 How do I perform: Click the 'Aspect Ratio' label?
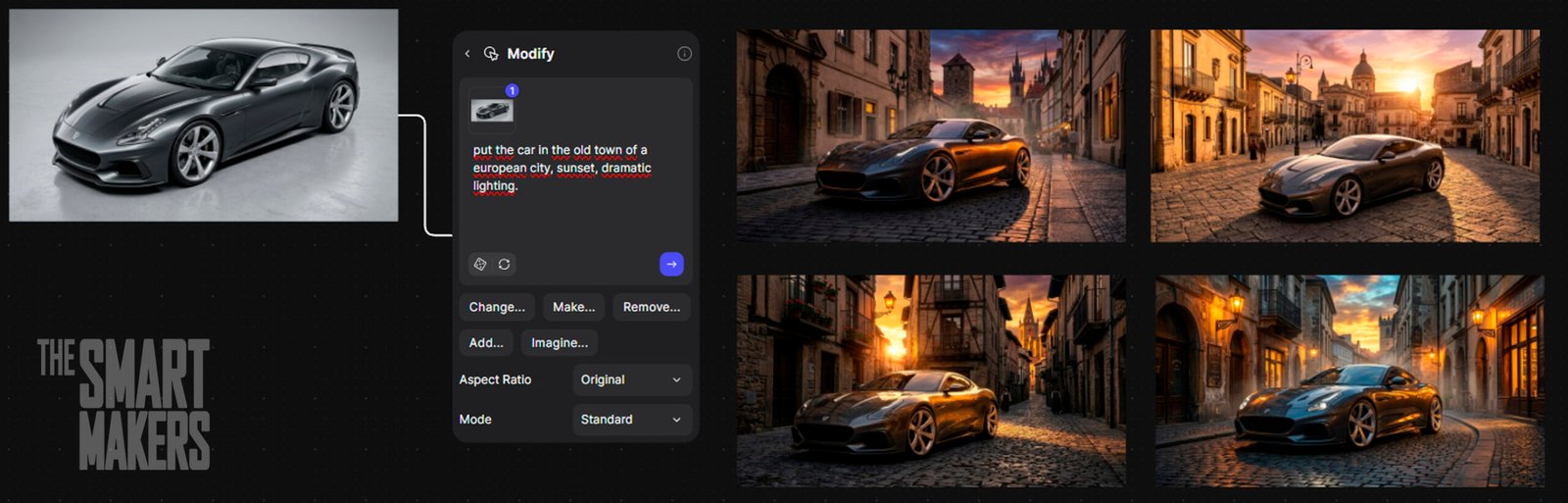(x=496, y=379)
